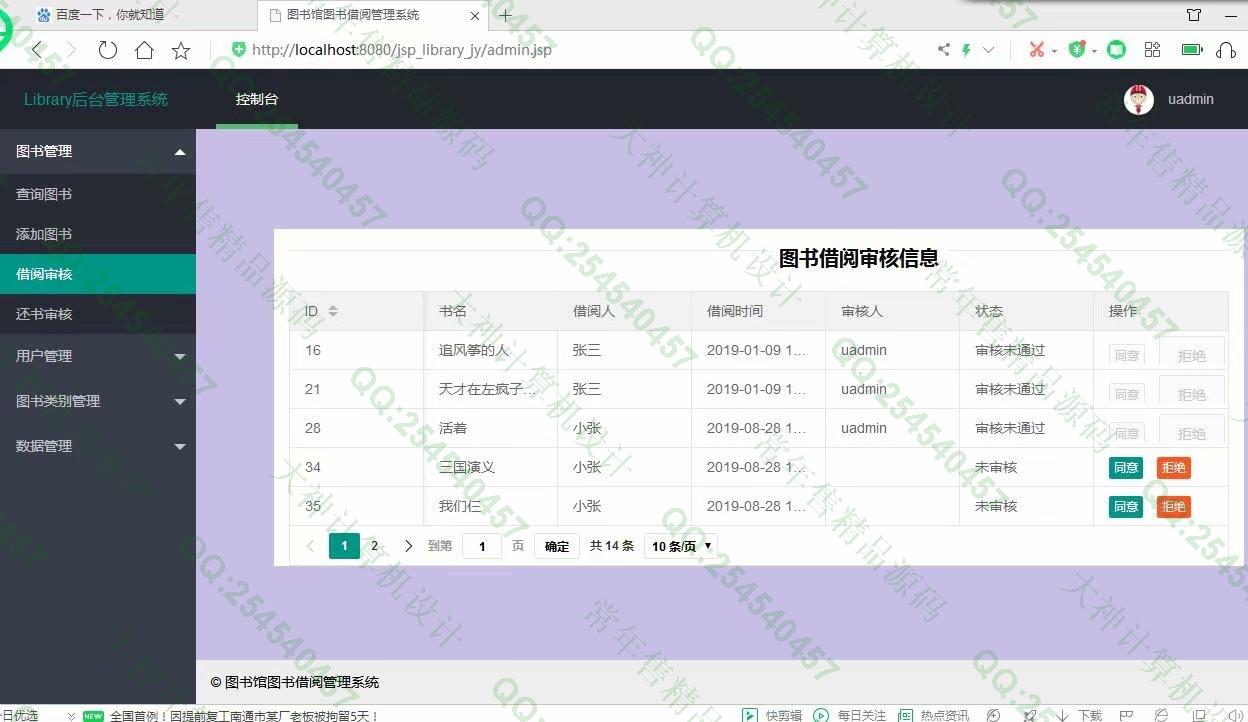Image resolution: width=1248 pixels, height=722 pixels.
Task: Click the green battery icon in the toolbar
Action: coord(1192,49)
